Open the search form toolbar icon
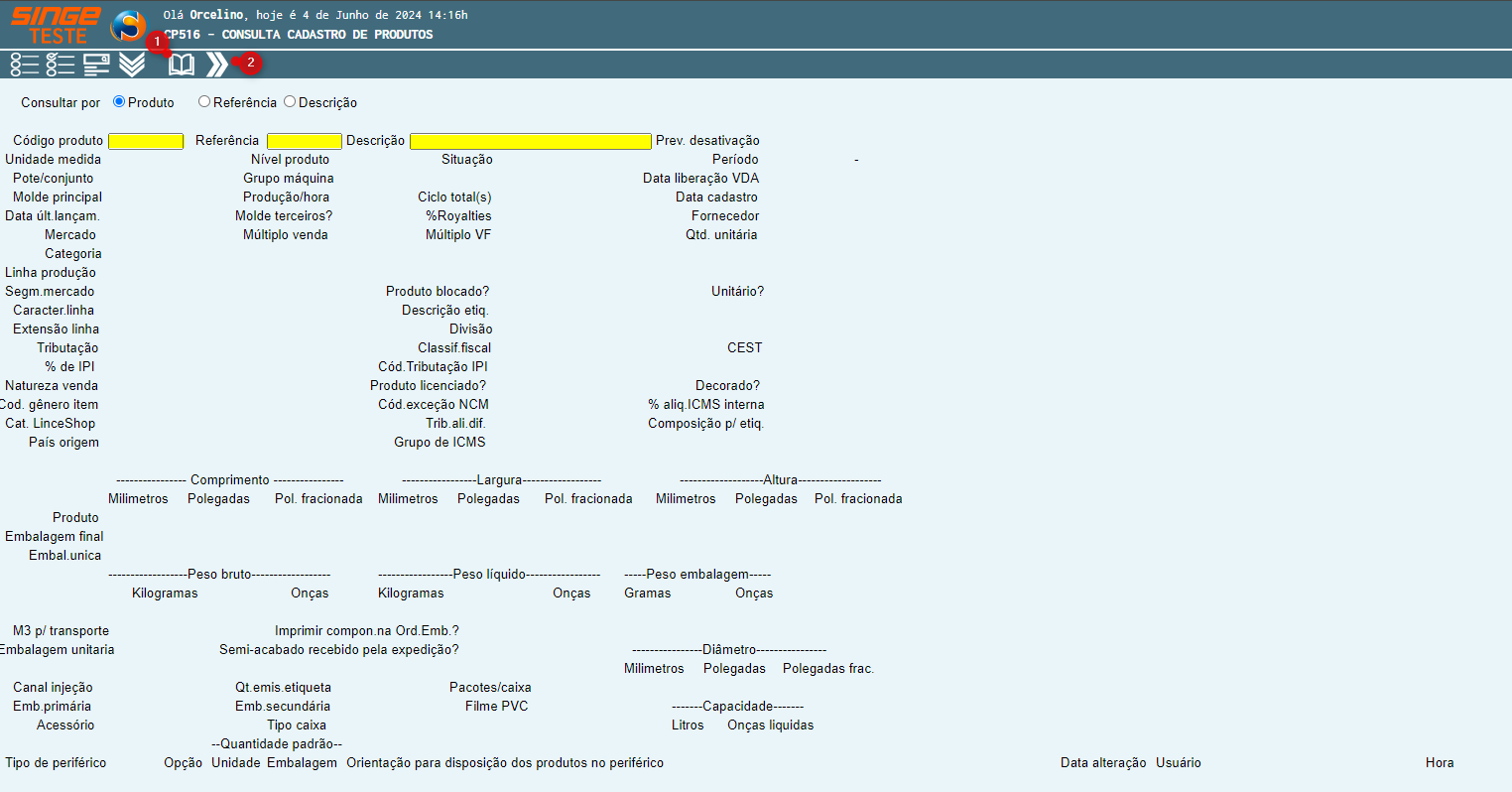This screenshot has height=792, width=1512. (x=96, y=65)
